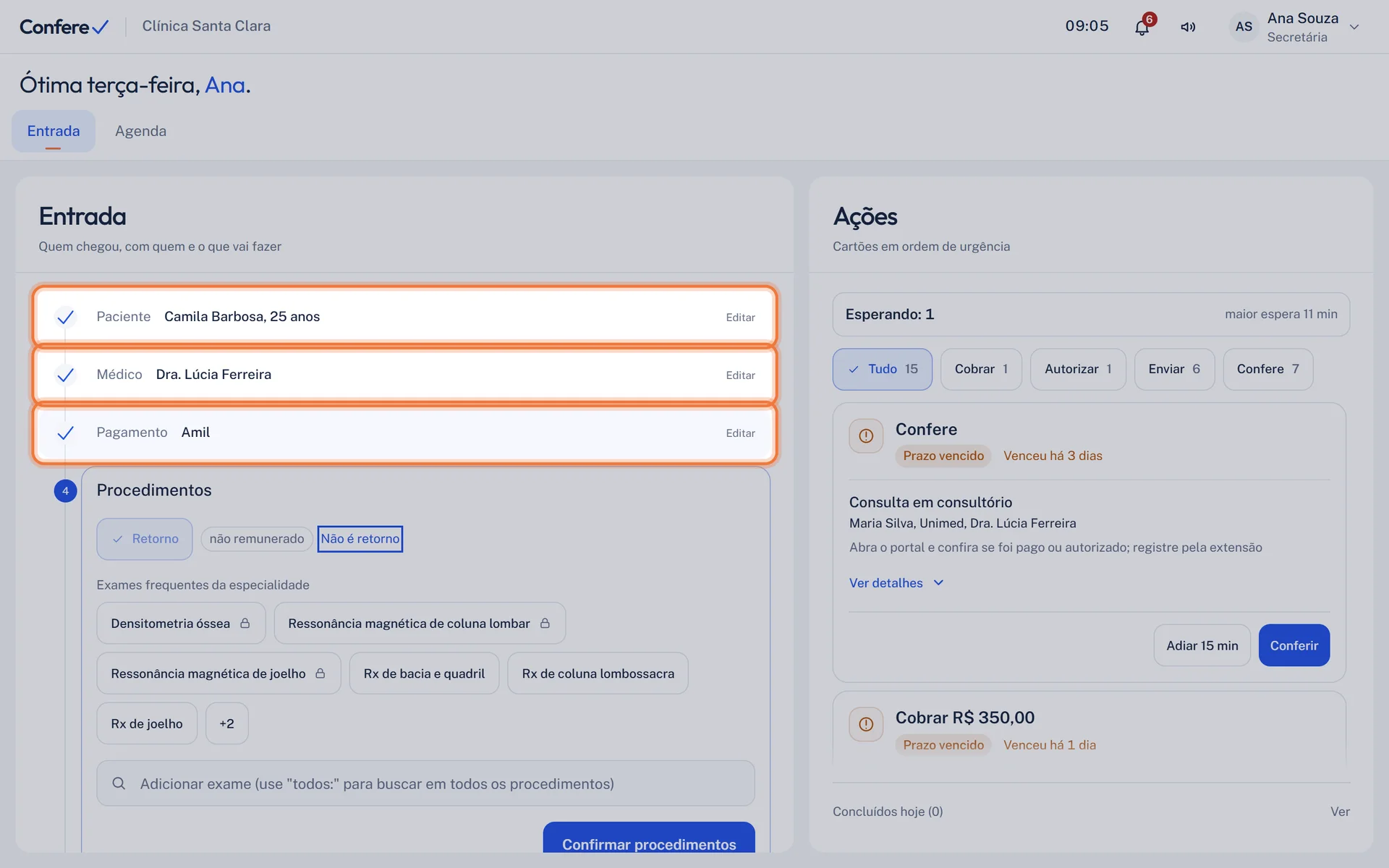Select the não remunerado chip

click(x=257, y=539)
